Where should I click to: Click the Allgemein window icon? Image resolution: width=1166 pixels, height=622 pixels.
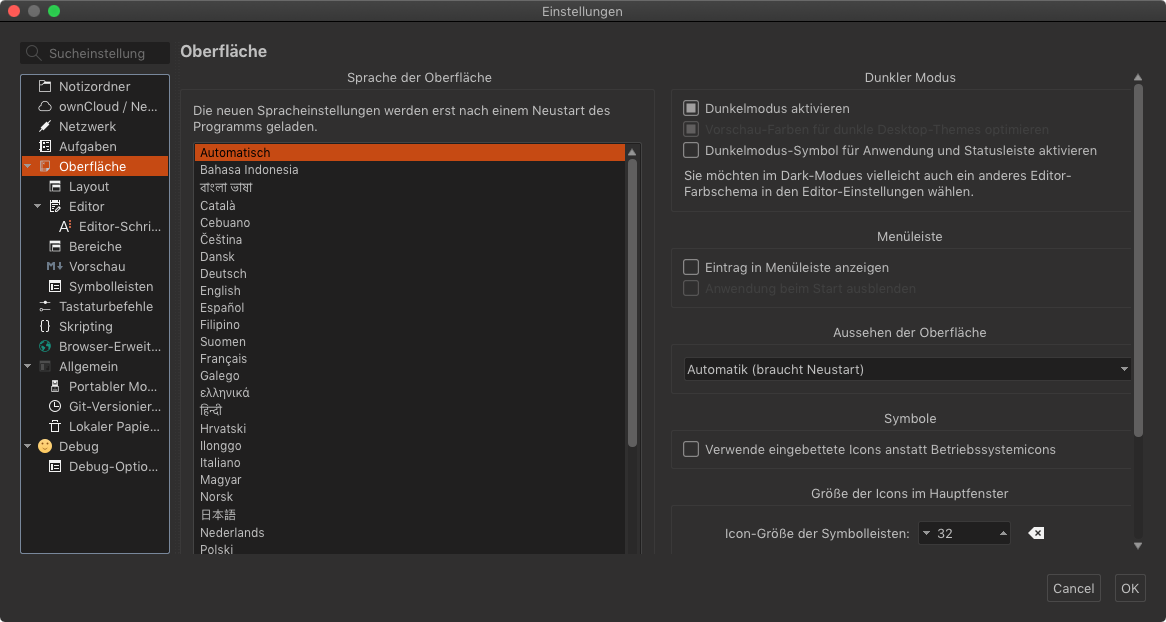coord(45,367)
